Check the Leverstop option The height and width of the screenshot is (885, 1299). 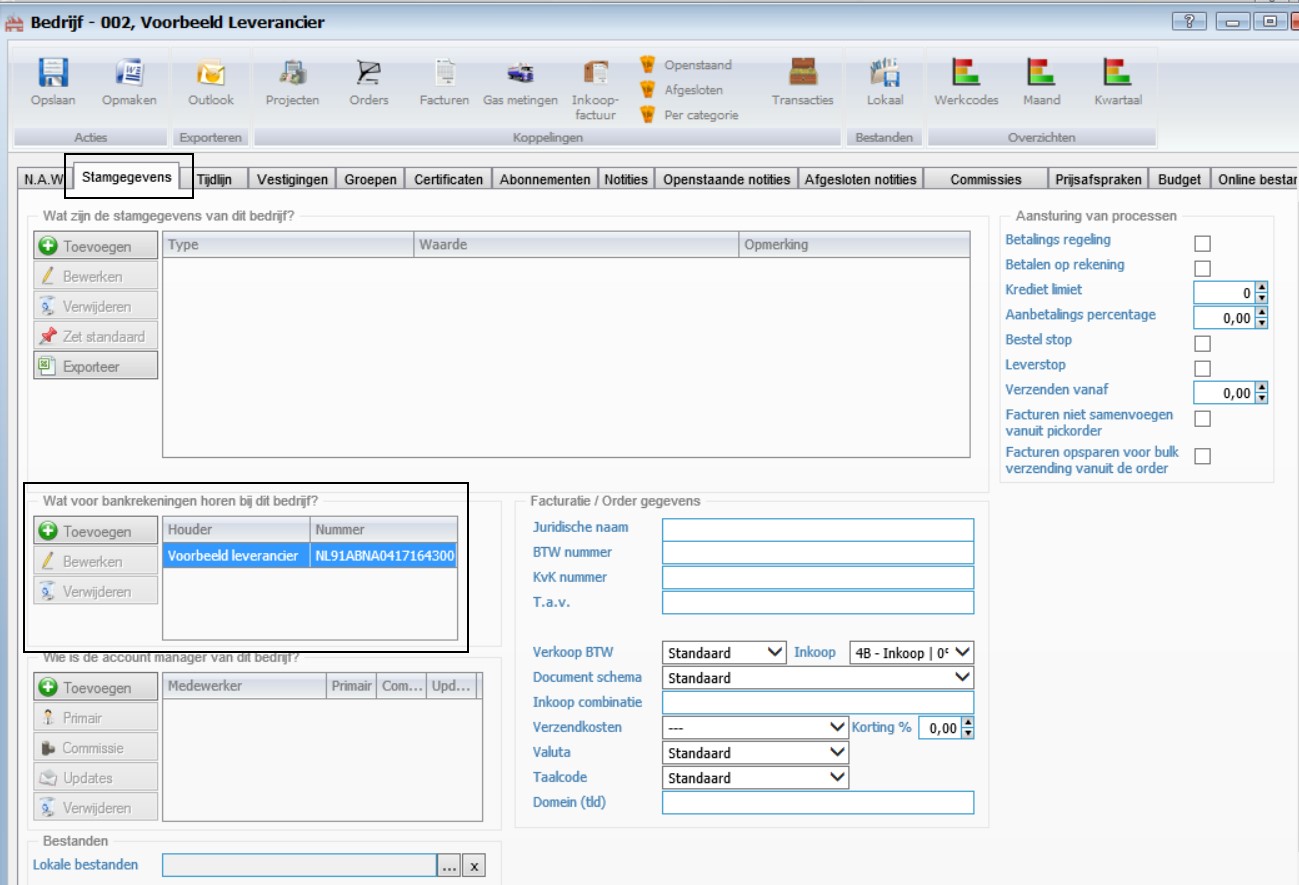[x=1203, y=369]
